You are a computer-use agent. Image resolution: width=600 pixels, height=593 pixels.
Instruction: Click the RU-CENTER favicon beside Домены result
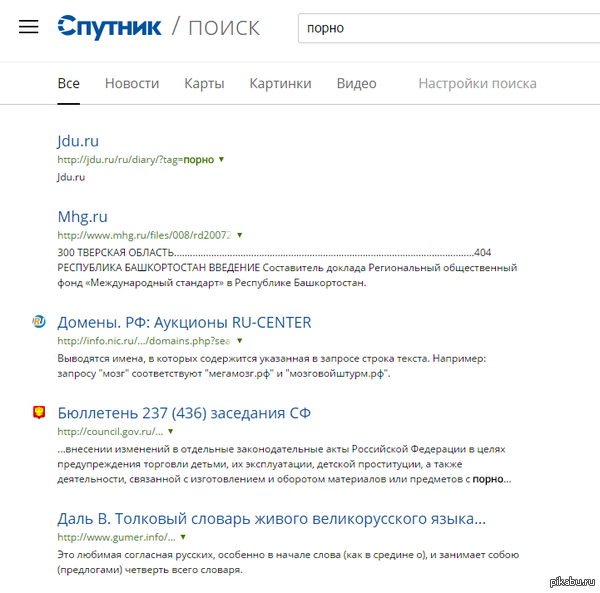click(x=39, y=322)
